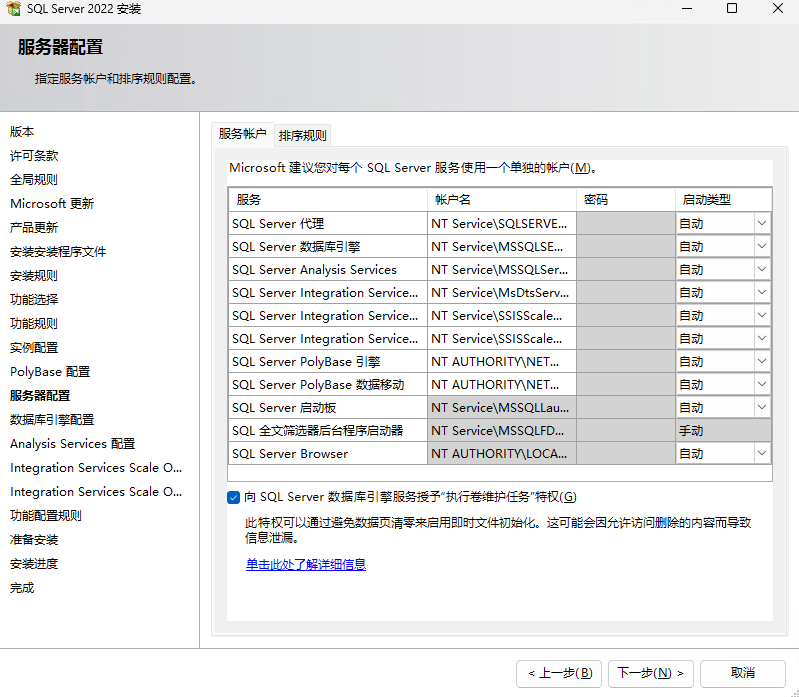Click the 服务 column header

pos(328,200)
